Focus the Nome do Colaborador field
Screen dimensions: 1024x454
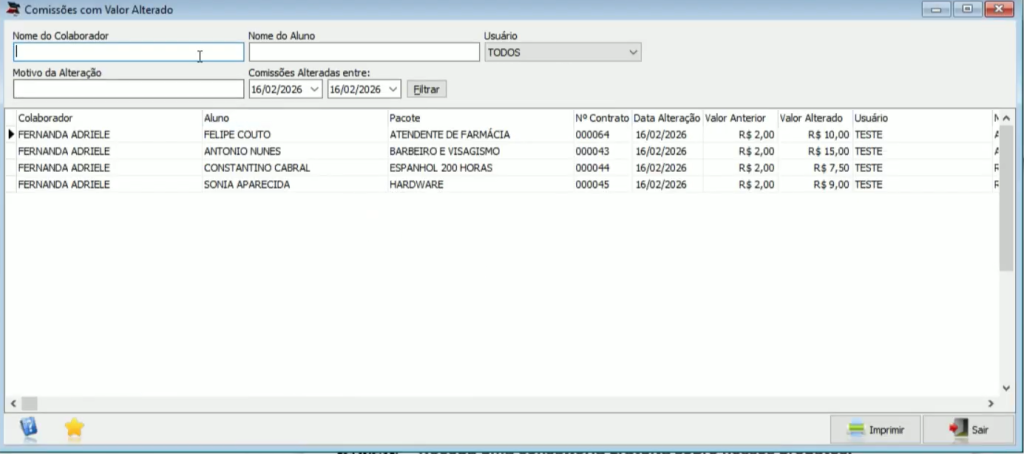click(128, 52)
